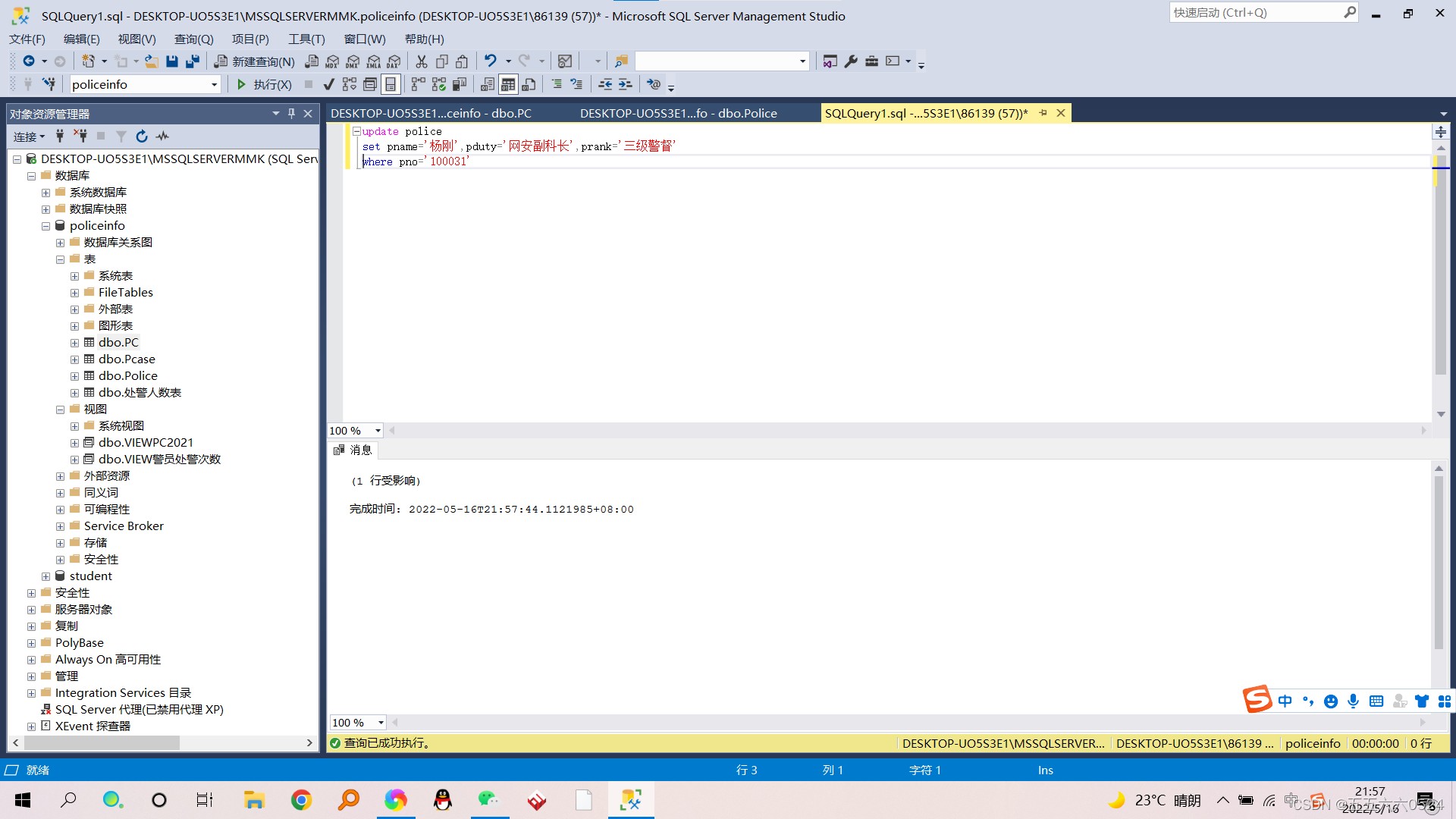Open the Undo toolbar icon
This screenshot has height=819, width=1456.
point(490,61)
